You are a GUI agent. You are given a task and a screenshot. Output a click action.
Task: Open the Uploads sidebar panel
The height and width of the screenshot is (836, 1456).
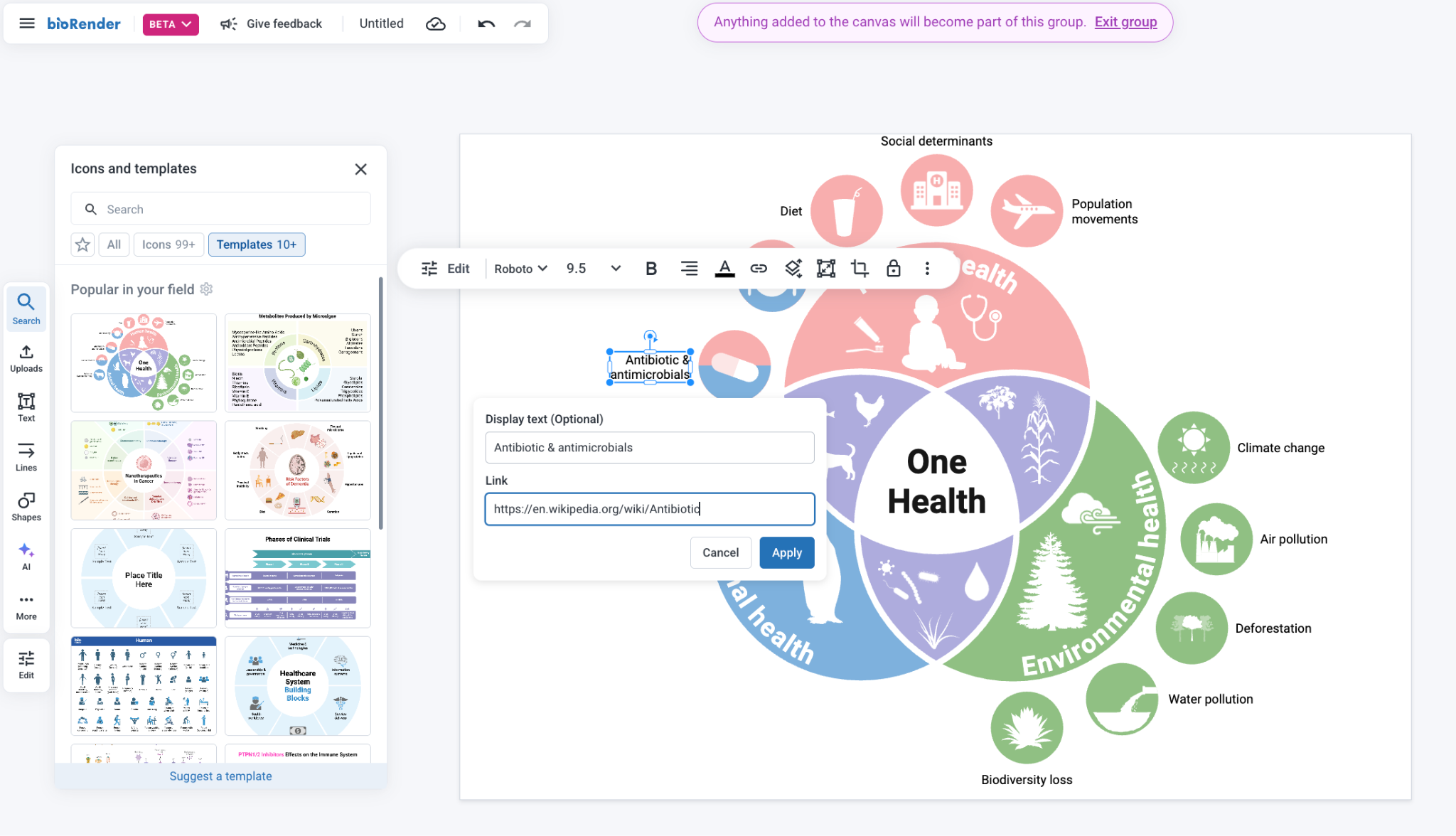[26, 358]
